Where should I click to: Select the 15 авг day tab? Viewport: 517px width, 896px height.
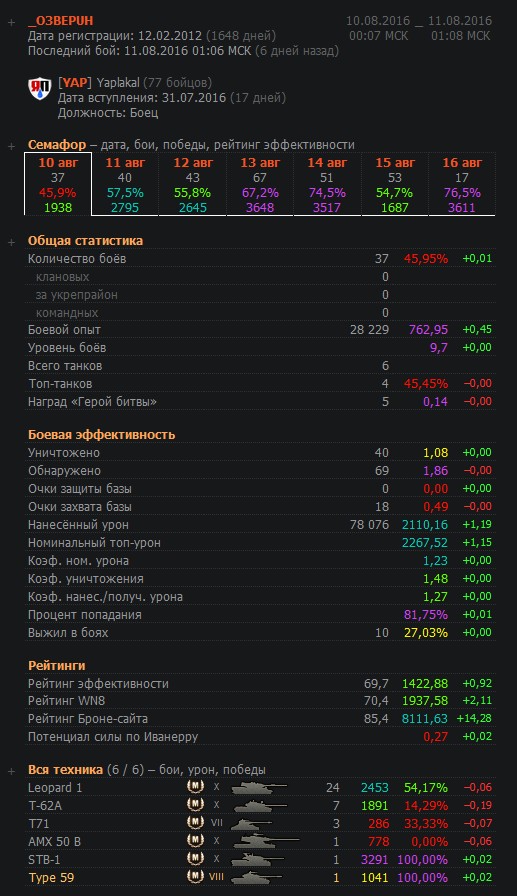pos(395,184)
